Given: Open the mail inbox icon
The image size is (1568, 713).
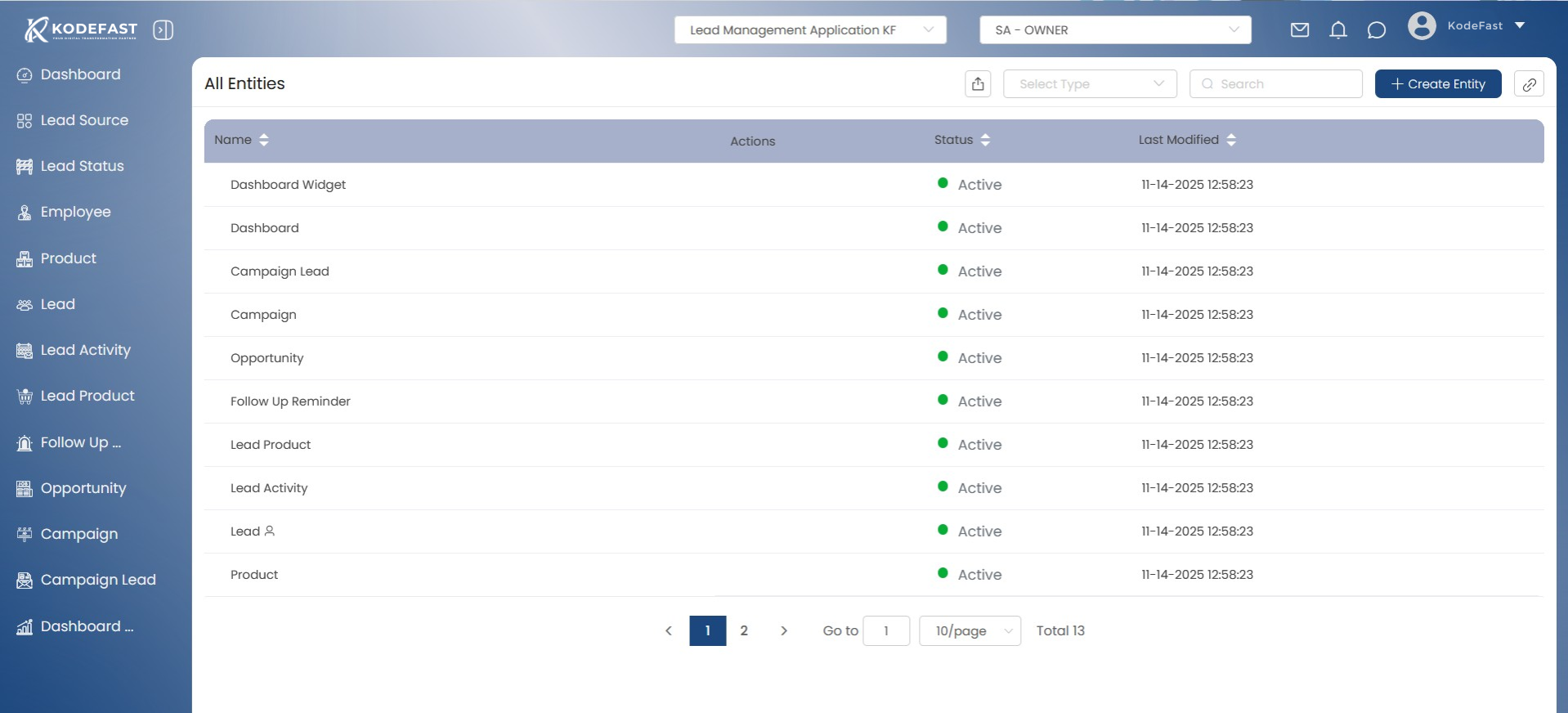Looking at the screenshot, I should (x=1299, y=30).
